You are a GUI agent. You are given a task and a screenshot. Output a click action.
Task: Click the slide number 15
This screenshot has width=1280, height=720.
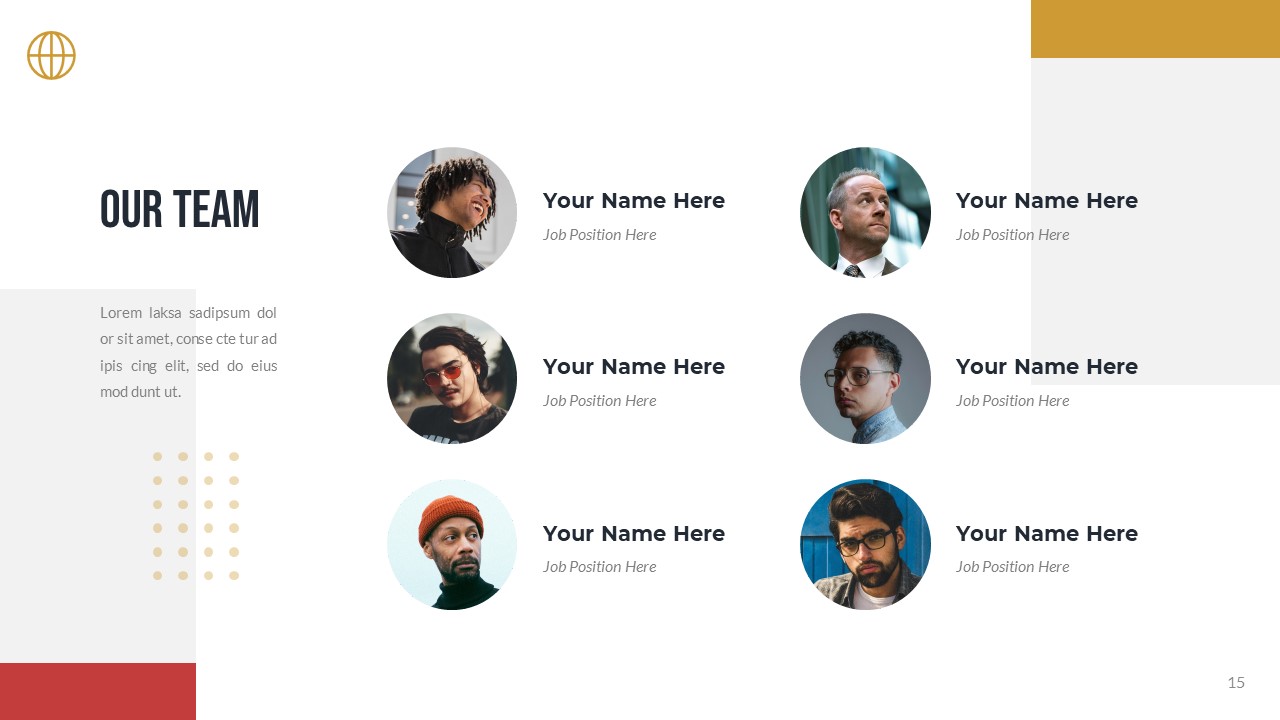point(1236,683)
